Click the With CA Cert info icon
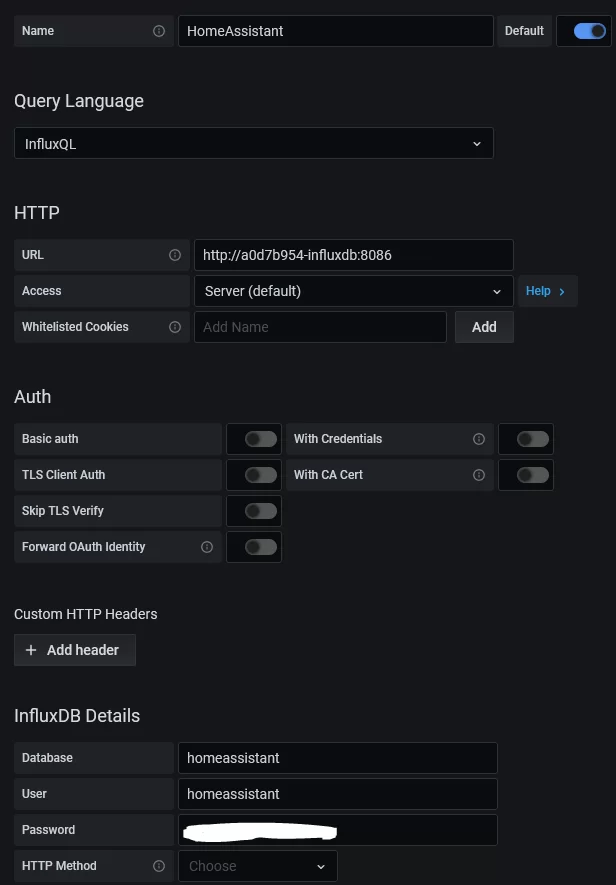616x885 pixels. coord(479,474)
